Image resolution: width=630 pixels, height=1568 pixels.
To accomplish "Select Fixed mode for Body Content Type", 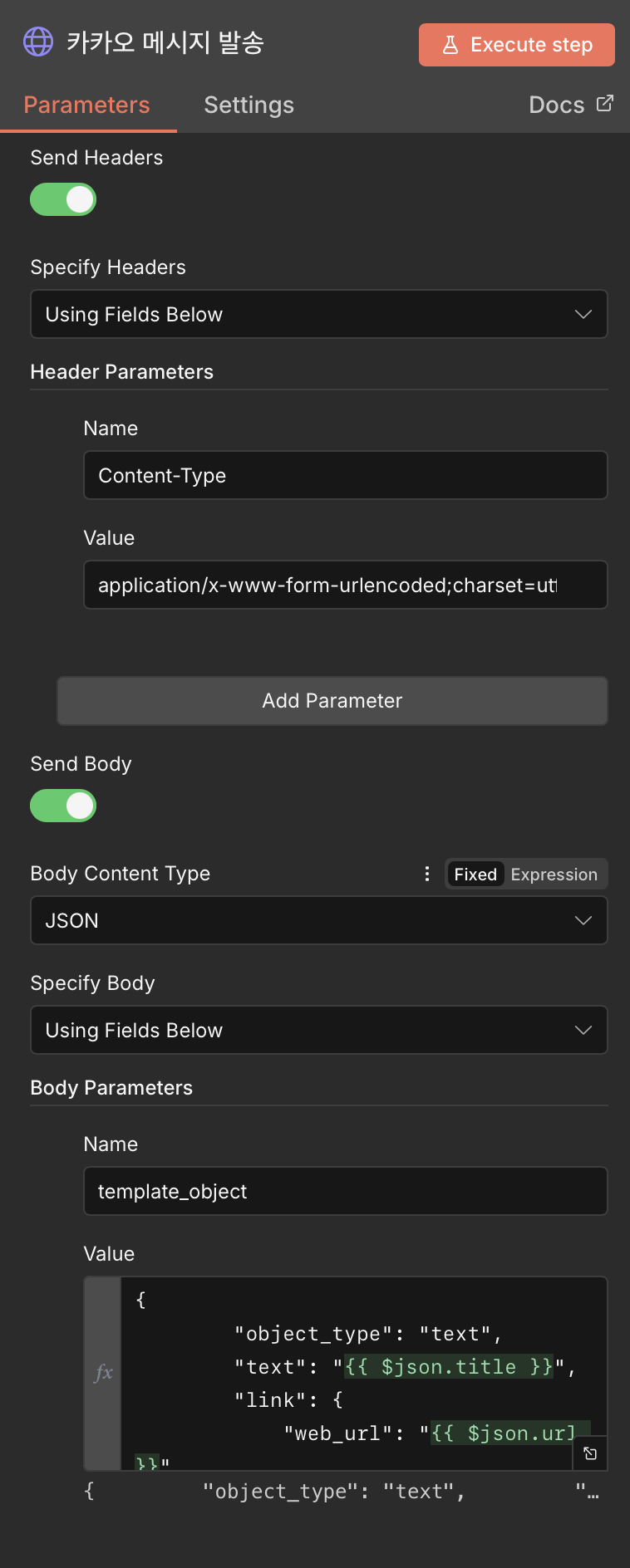I will [475, 875].
